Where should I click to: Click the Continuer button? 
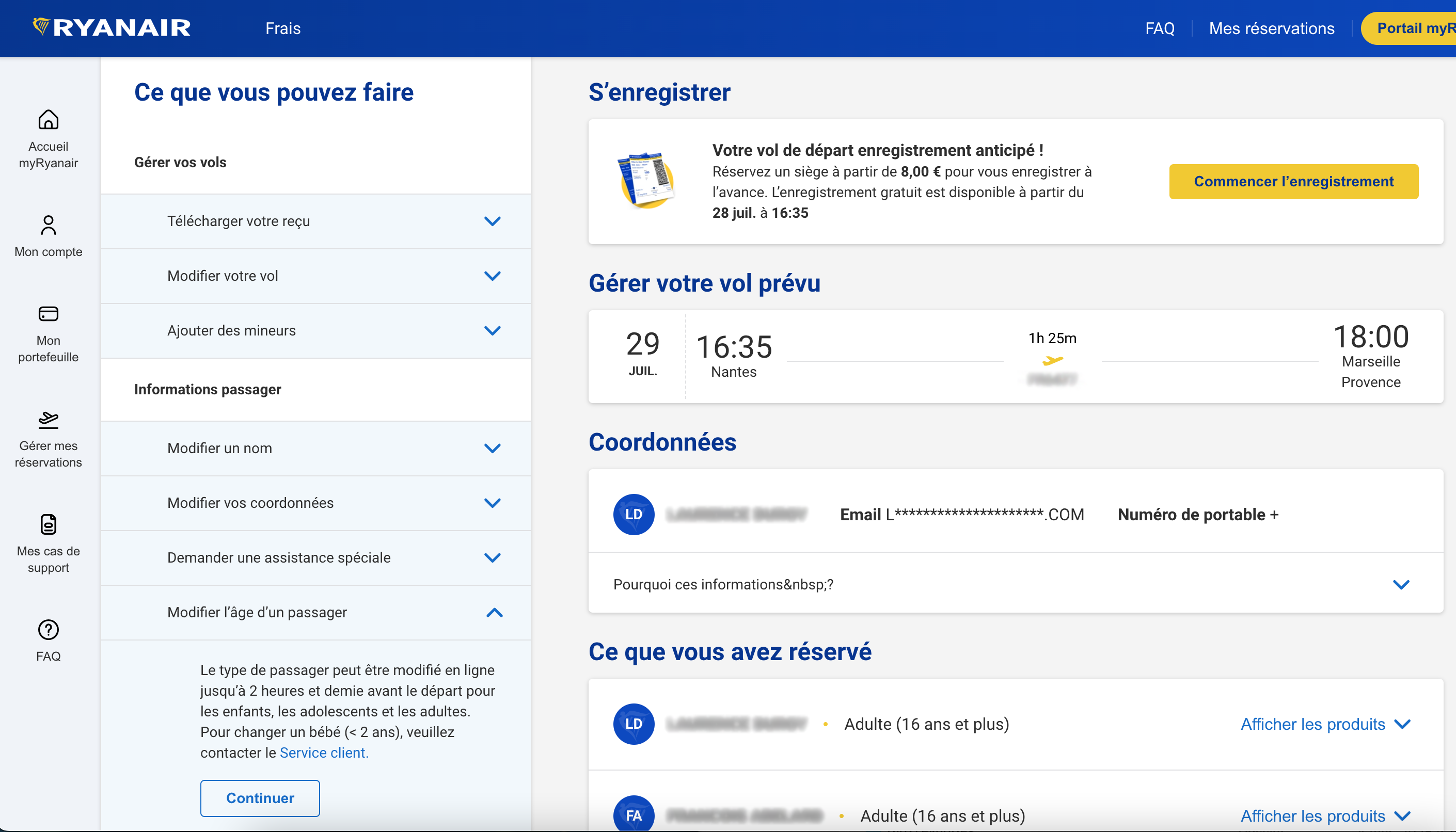pyautogui.click(x=260, y=798)
